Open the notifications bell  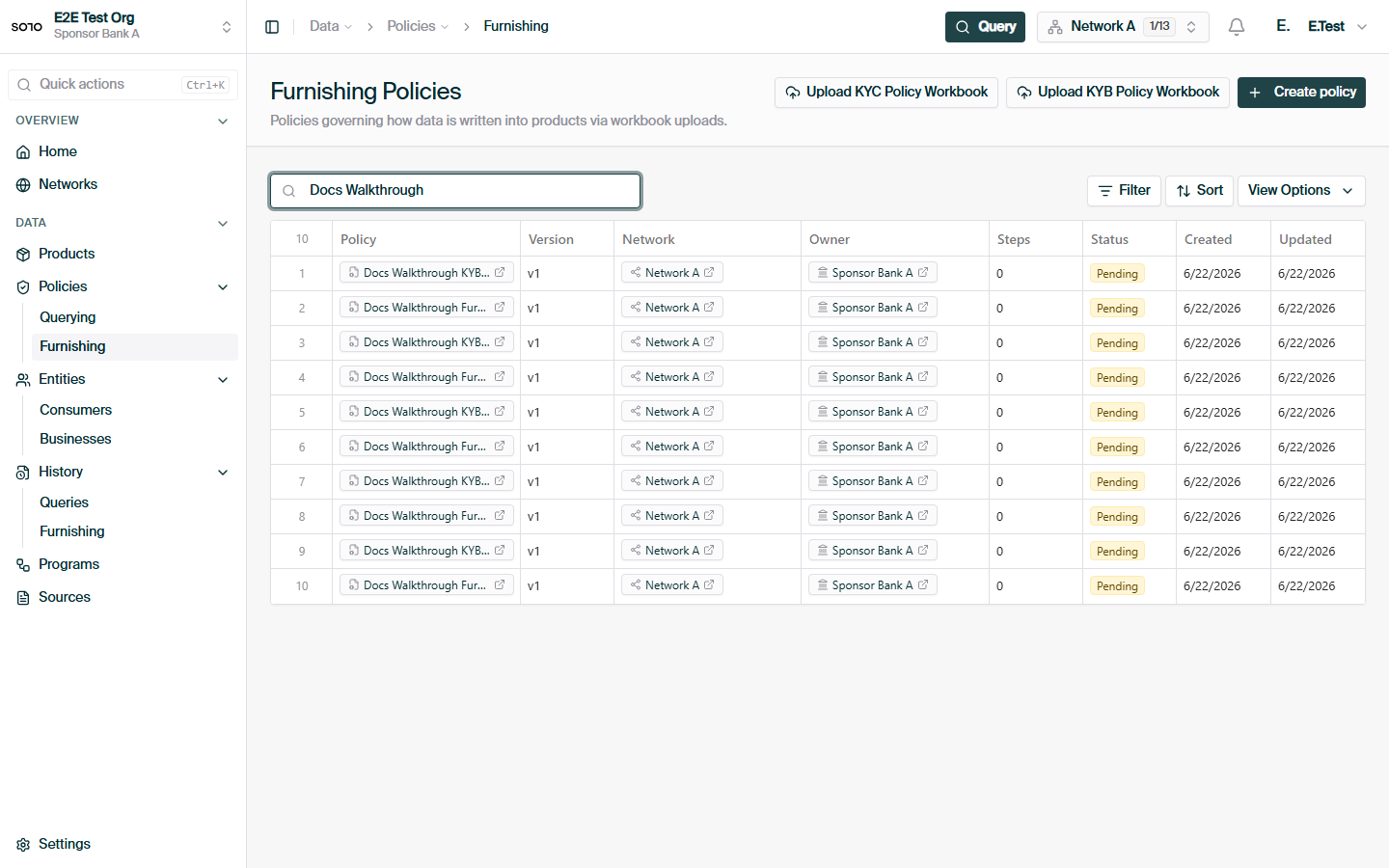point(1237,27)
